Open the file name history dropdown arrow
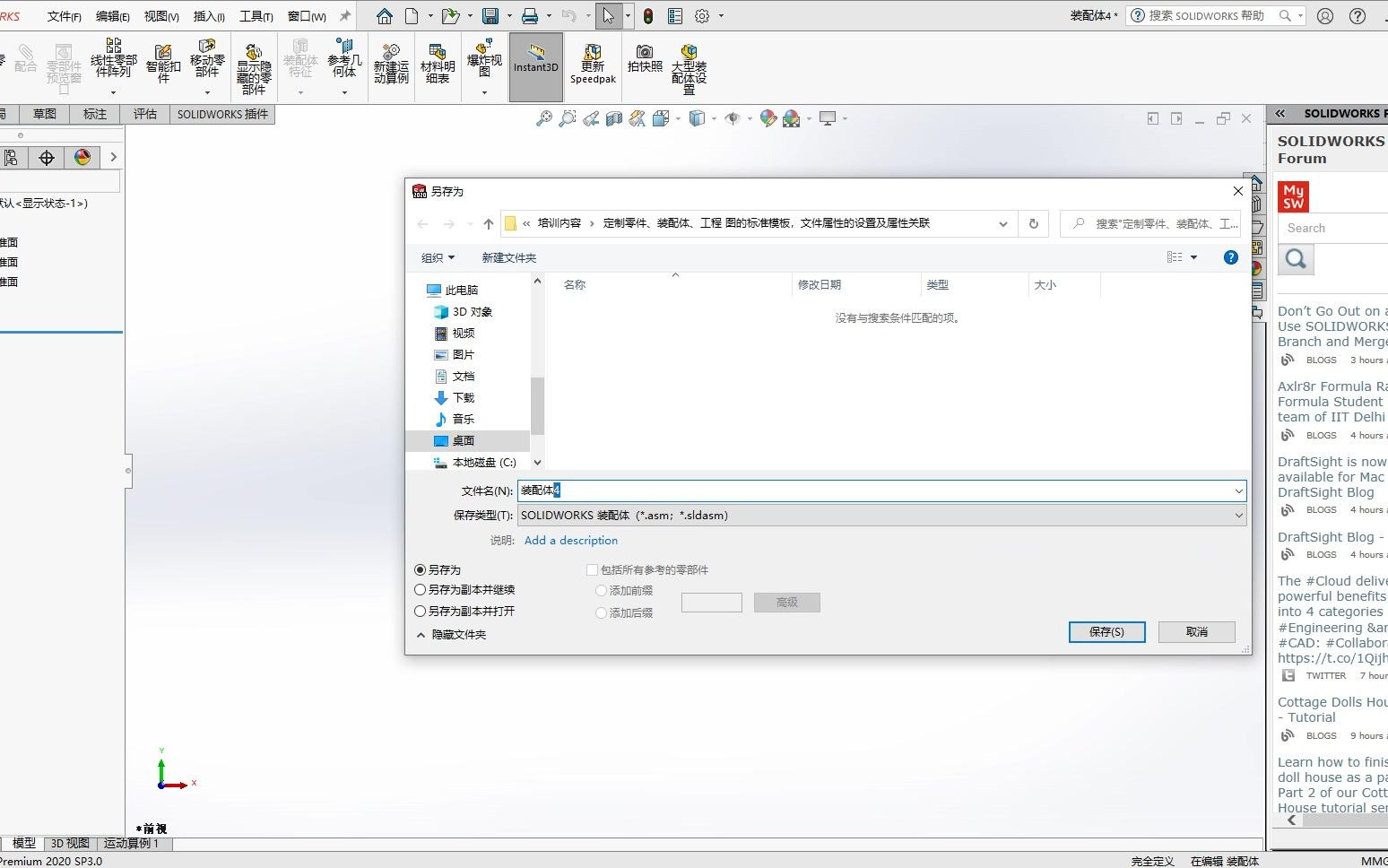Viewport: 1388px width, 868px height. coord(1238,491)
